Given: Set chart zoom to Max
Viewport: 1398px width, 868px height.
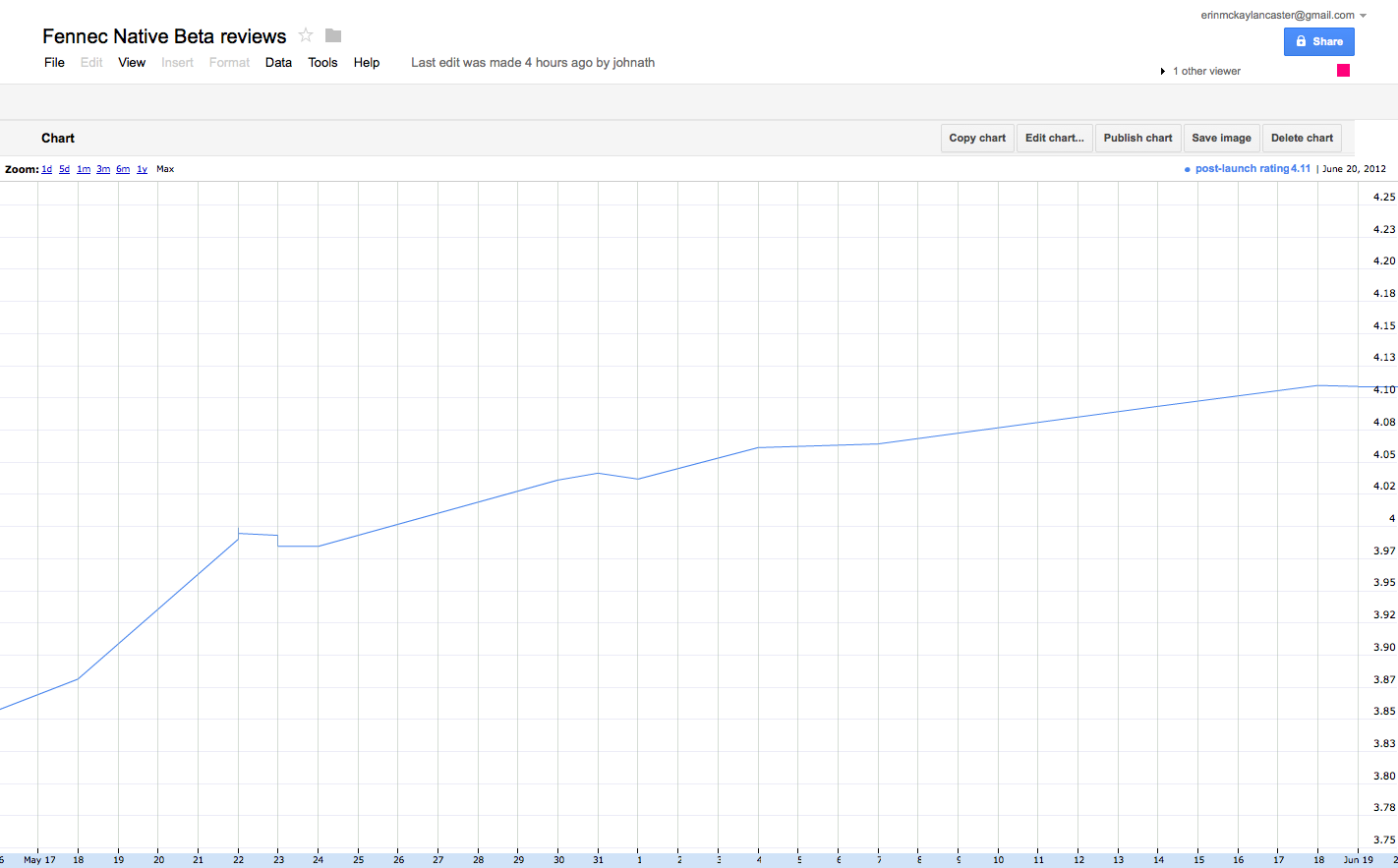Looking at the screenshot, I should point(165,169).
